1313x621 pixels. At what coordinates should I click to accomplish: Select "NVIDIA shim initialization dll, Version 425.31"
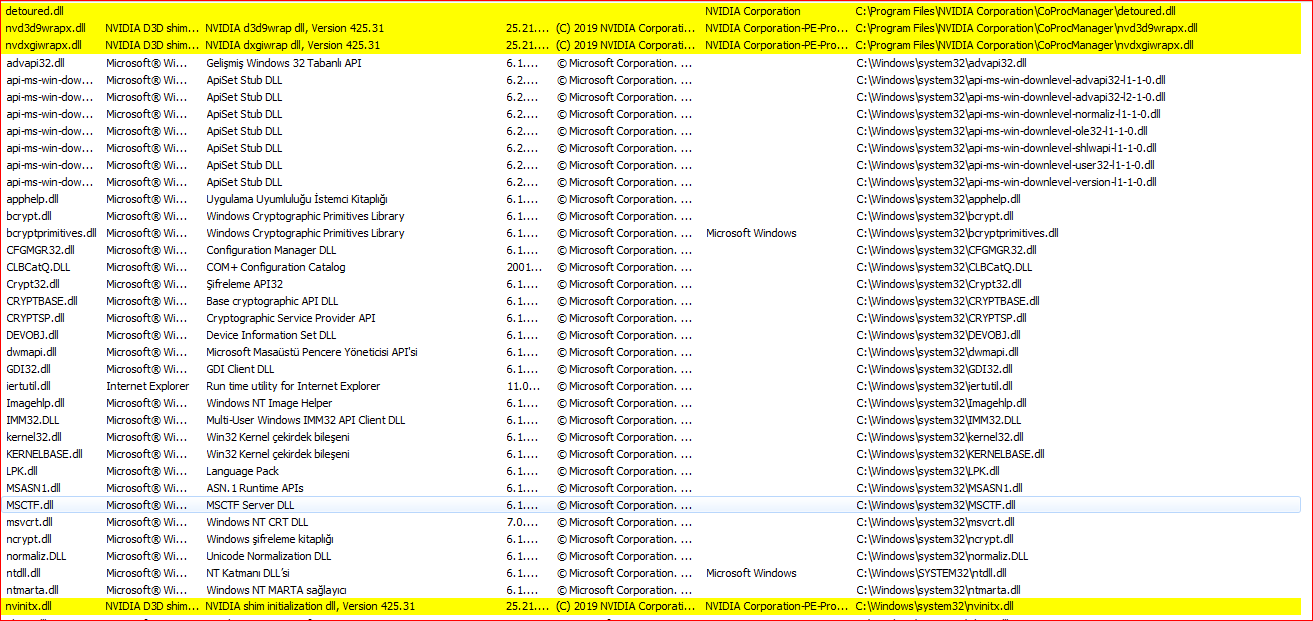point(310,607)
